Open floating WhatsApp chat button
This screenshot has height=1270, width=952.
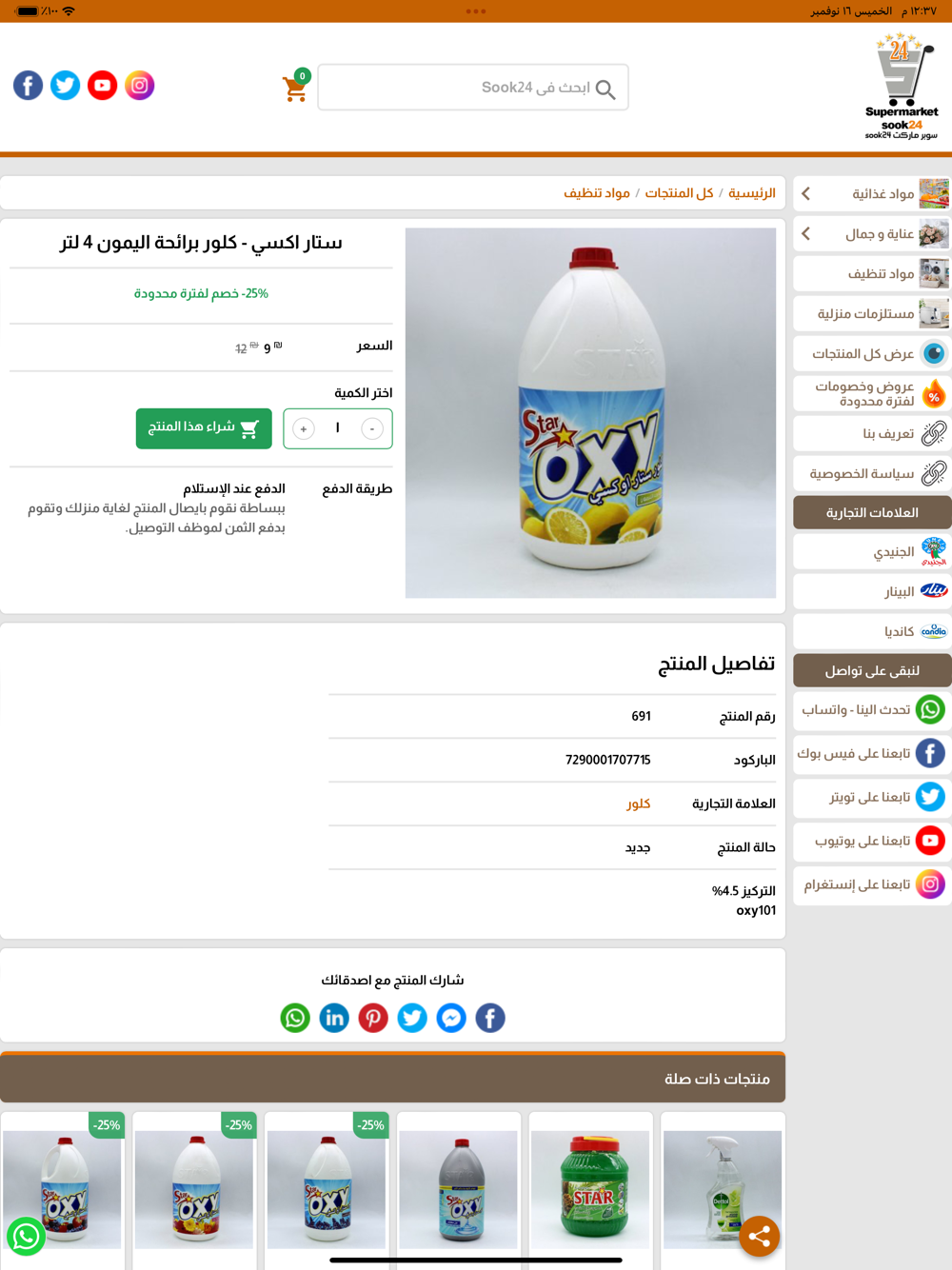tap(27, 1237)
